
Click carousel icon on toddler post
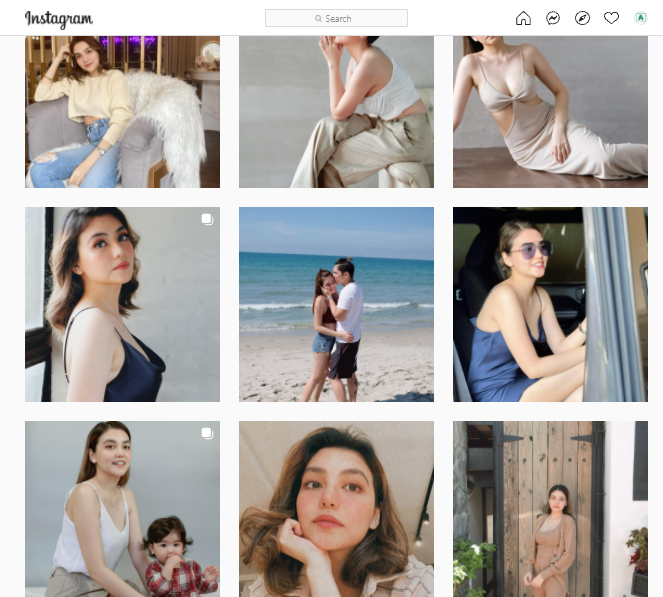pos(207,433)
